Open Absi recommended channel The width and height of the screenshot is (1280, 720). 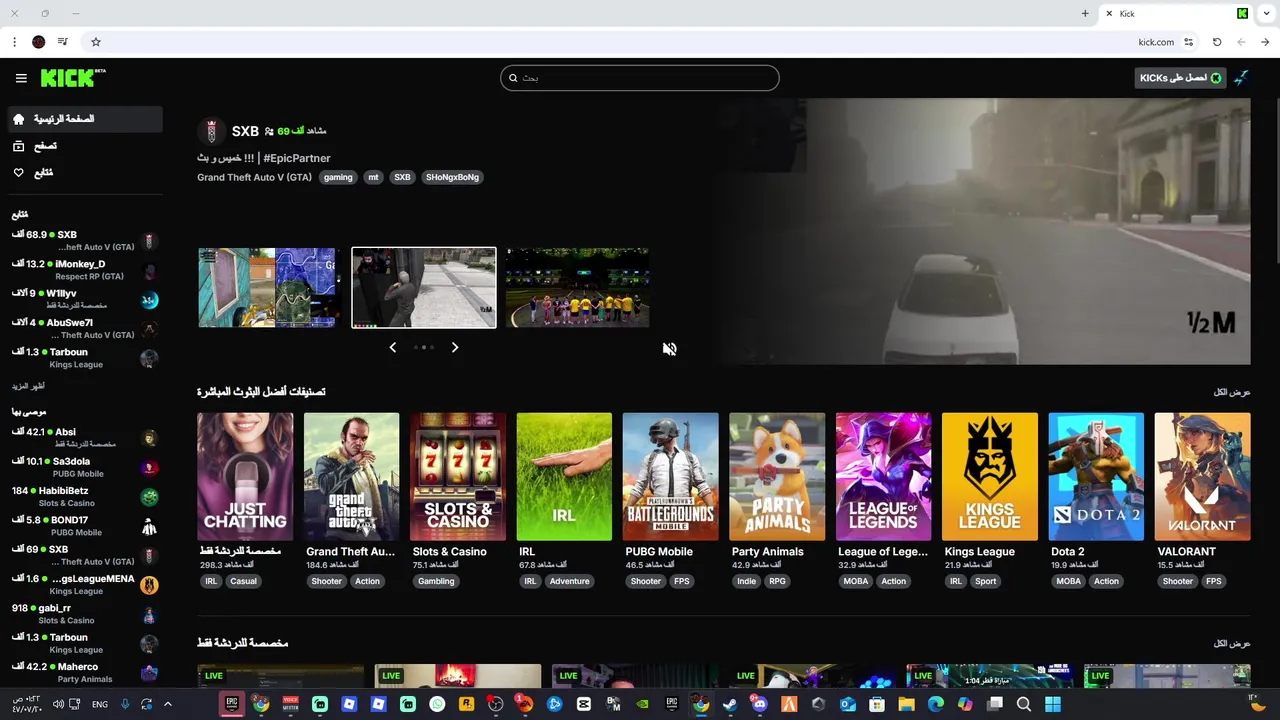84,438
